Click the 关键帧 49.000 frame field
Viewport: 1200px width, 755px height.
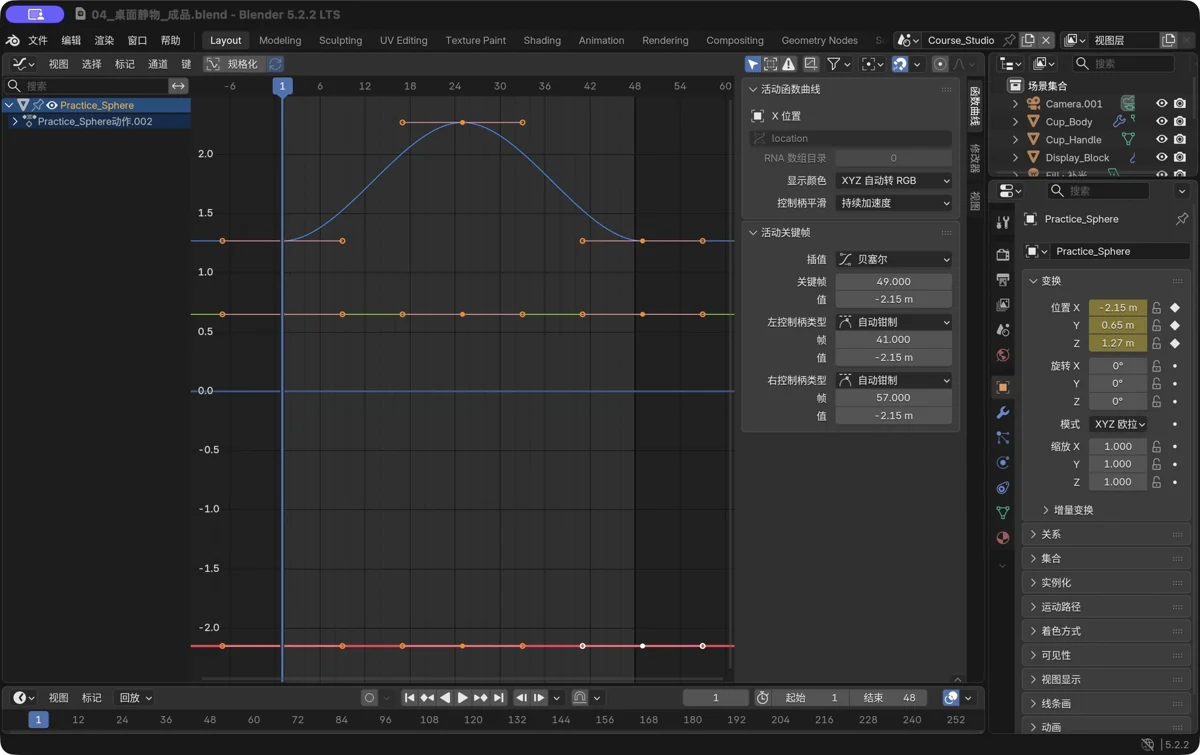[894, 282]
